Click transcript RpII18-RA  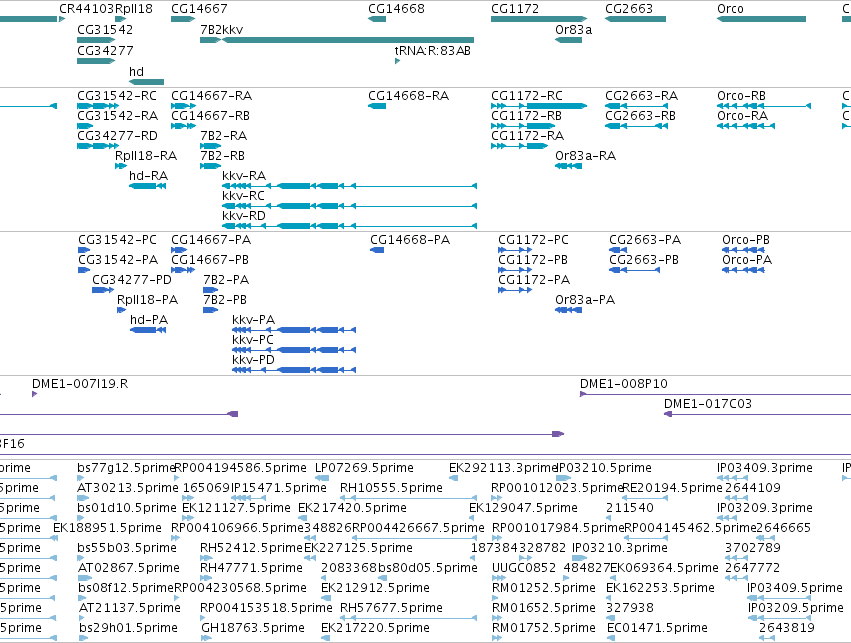point(121,166)
